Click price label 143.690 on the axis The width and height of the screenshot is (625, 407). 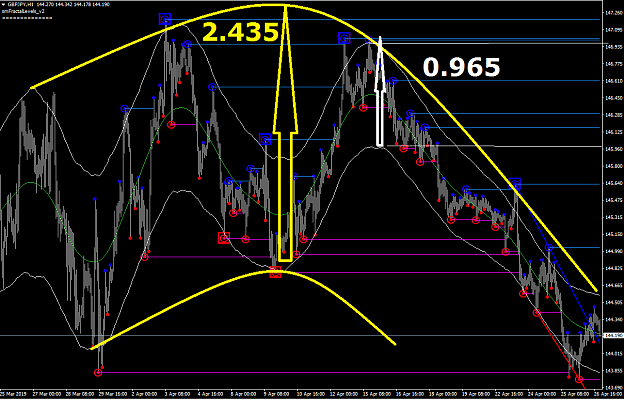pyautogui.click(x=614, y=387)
